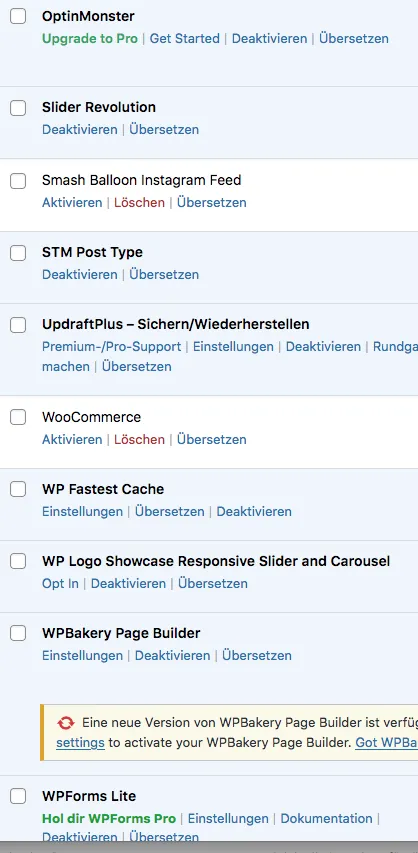Deactivate the Slider Revolution plugin

[x=79, y=129]
